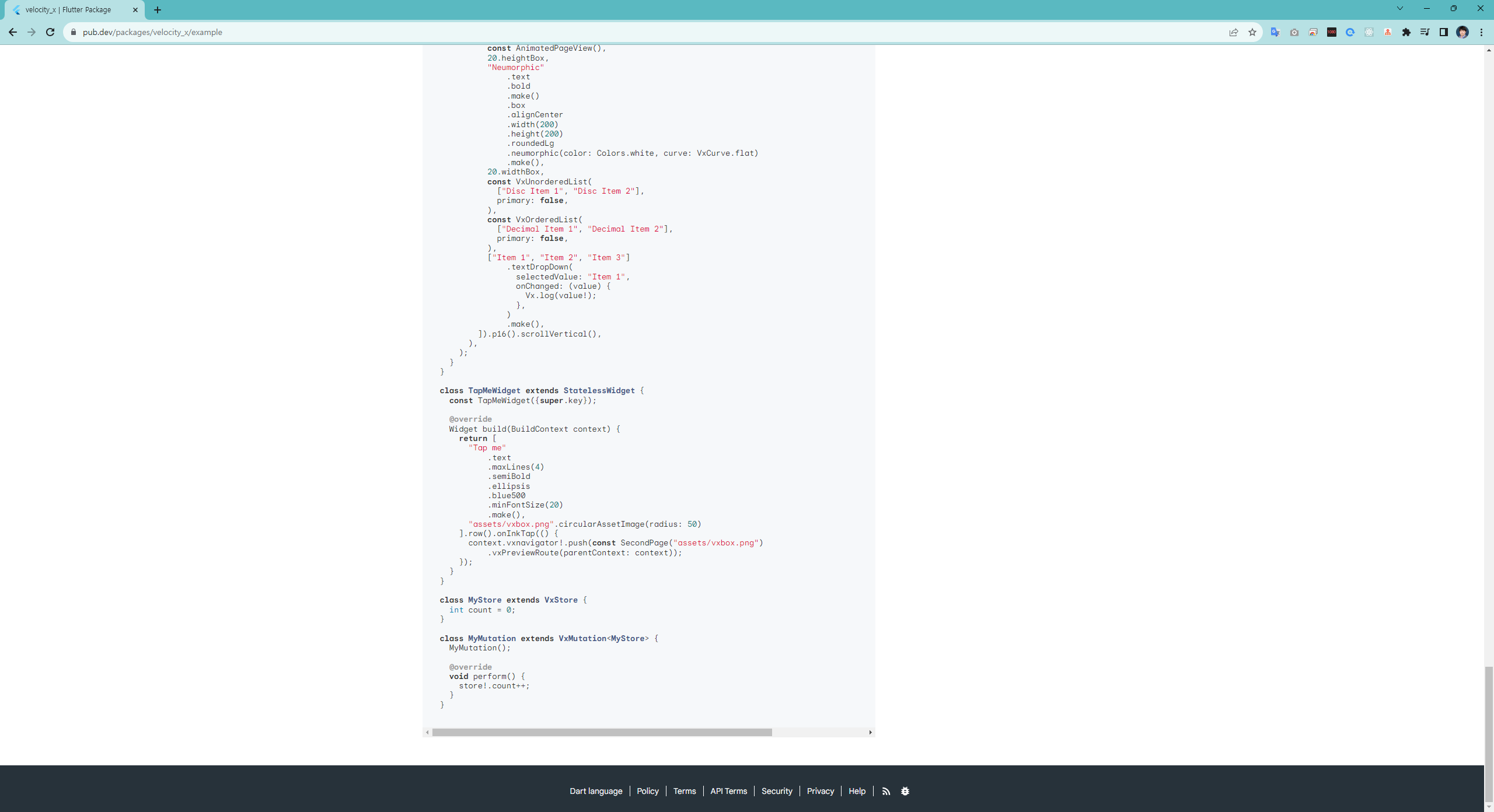Select the velocity_x Flutter Package tab
The width and height of the screenshot is (1494, 812).
pyautogui.click(x=69, y=10)
